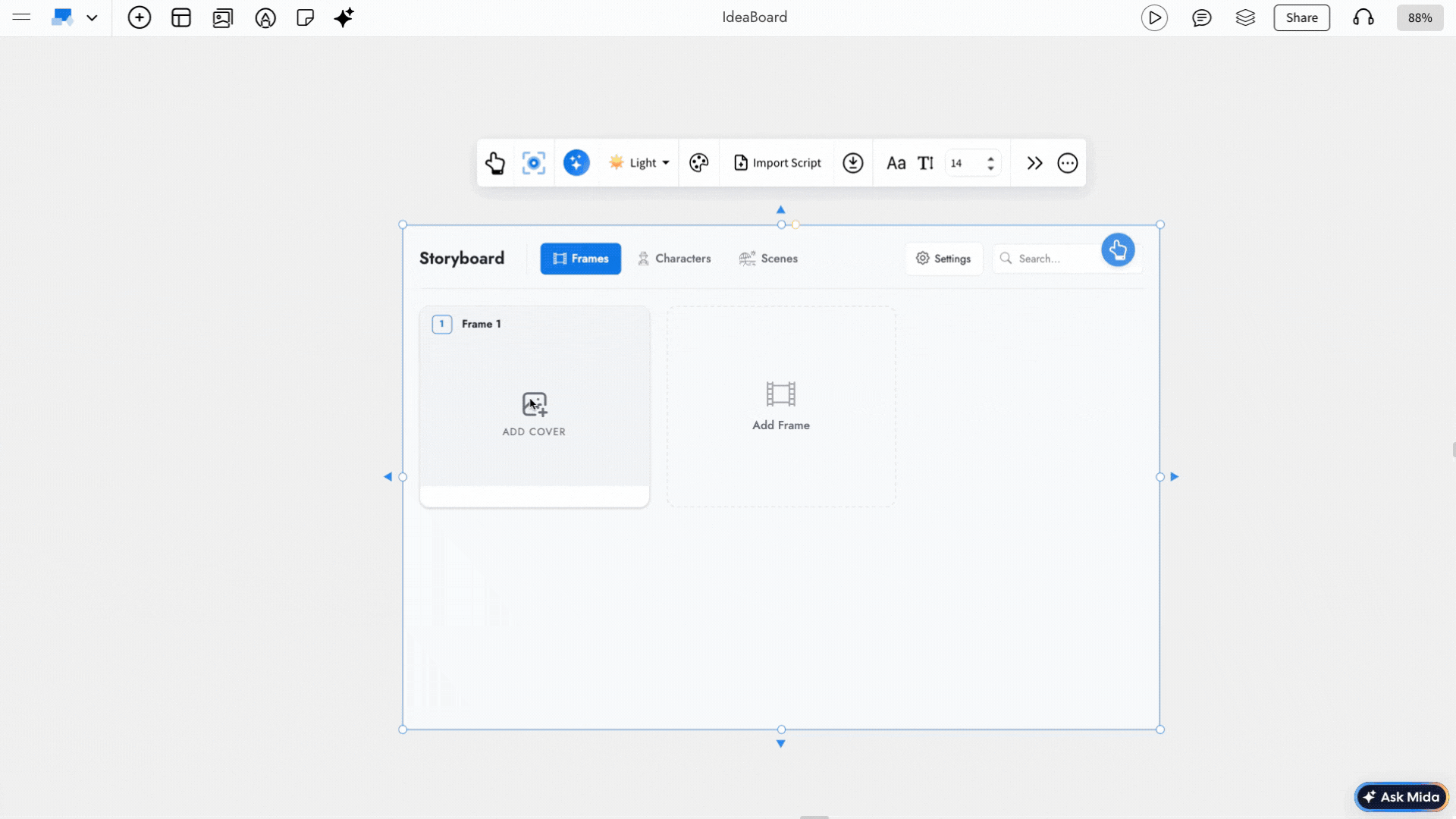
Task: Open the color palette icon
Action: 698,163
